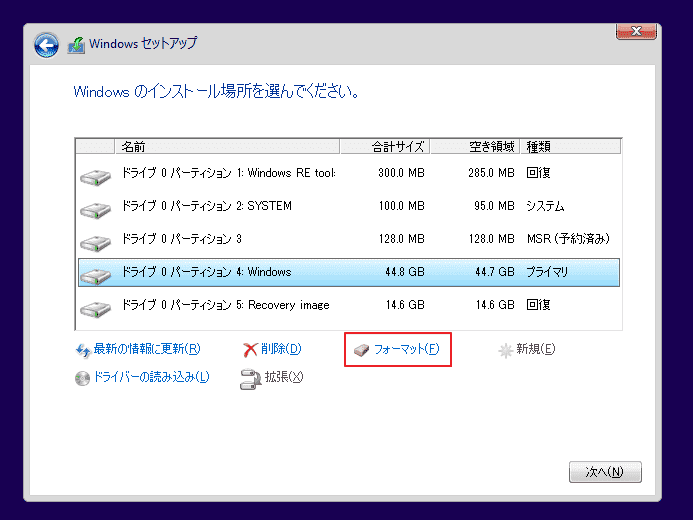Click the 95.0 MB free space cell

point(495,206)
